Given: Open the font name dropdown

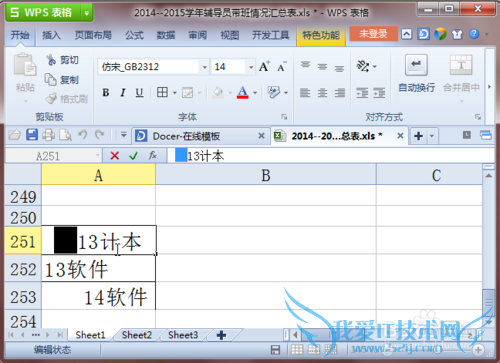Looking at the screenshot, I should [x=205, y=67].
